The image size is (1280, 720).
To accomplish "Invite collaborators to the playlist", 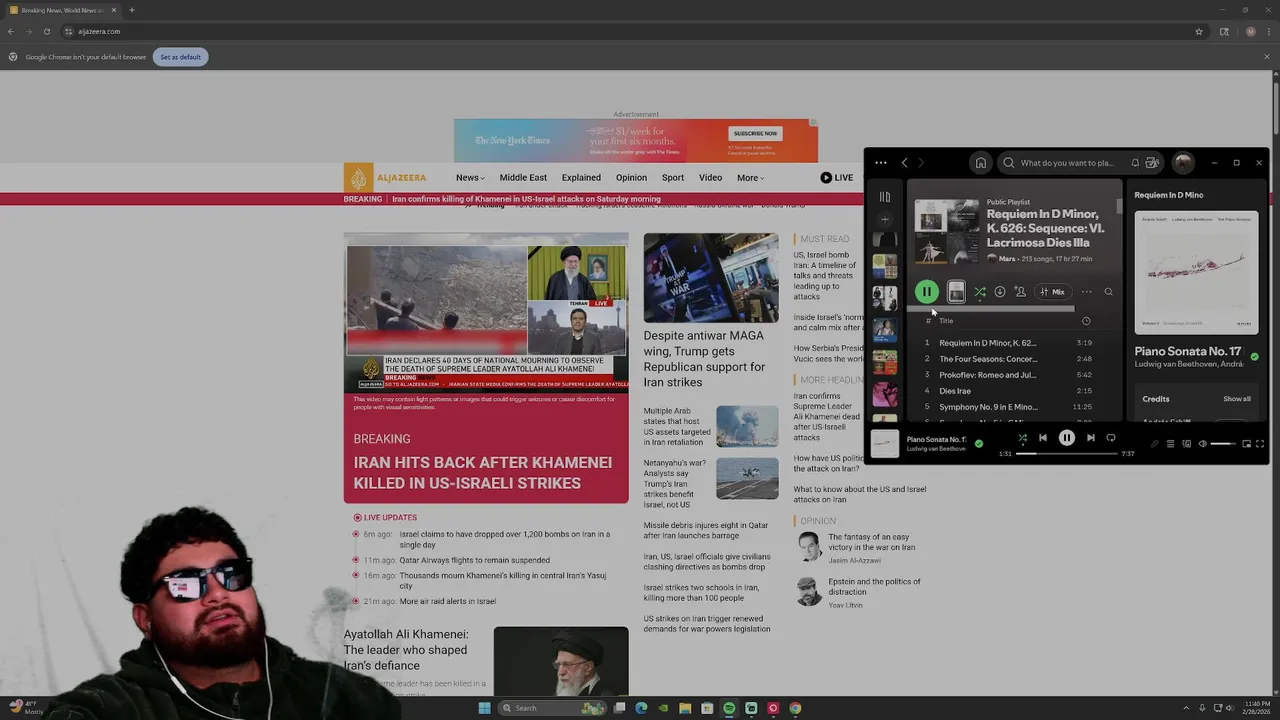I will (x=1020, y=292).
